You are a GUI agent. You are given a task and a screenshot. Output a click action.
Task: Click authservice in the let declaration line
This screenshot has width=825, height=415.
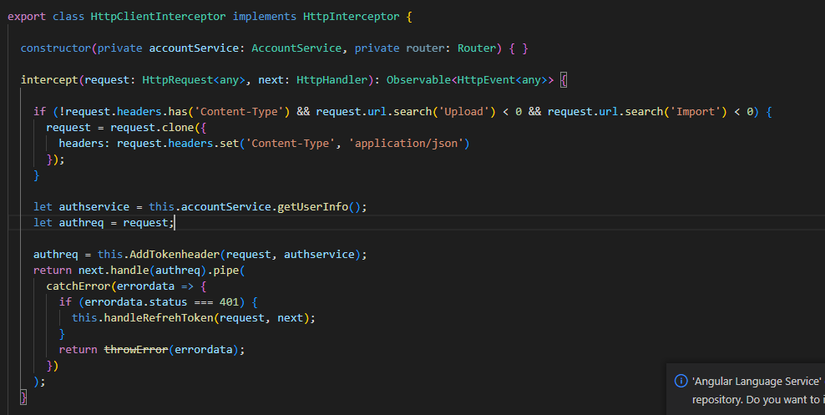(x=94, y=207)
